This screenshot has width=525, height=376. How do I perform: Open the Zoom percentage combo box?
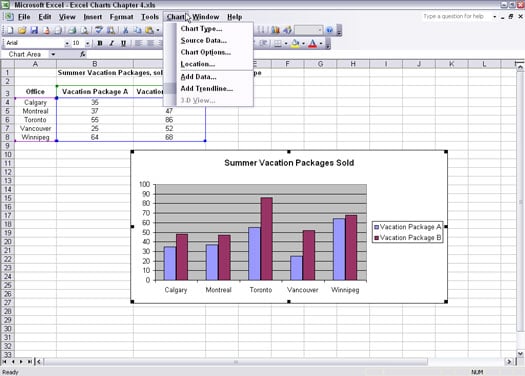click(308, 30)
